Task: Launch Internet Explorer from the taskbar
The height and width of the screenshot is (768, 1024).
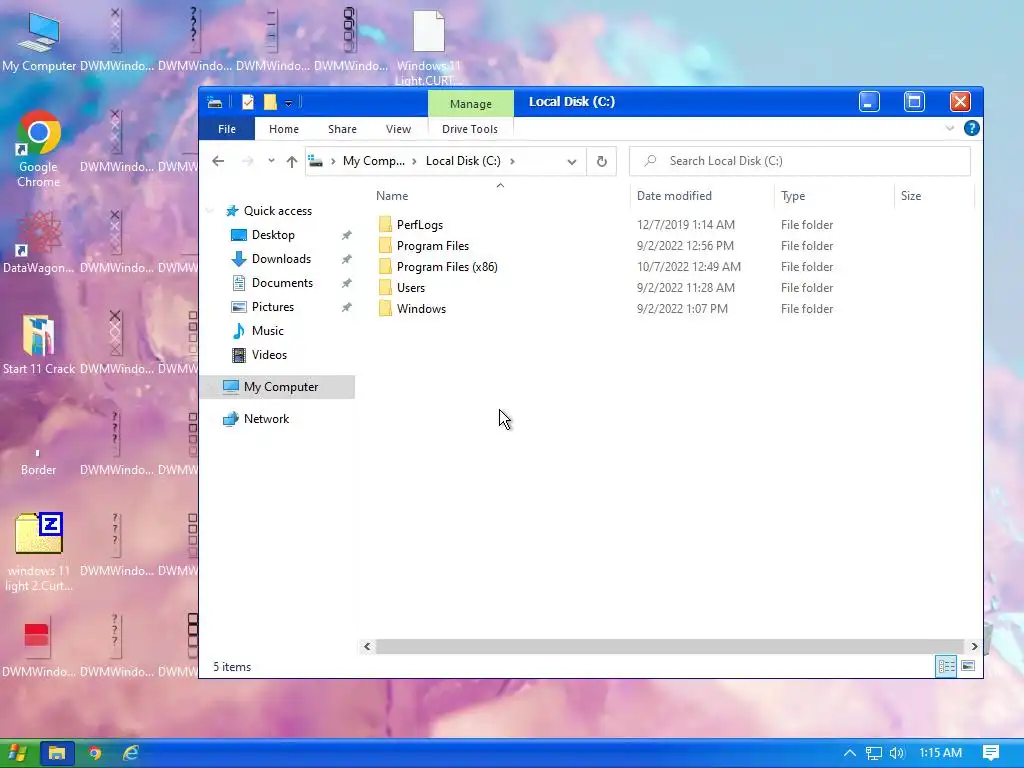Action: tap(131, 753)
